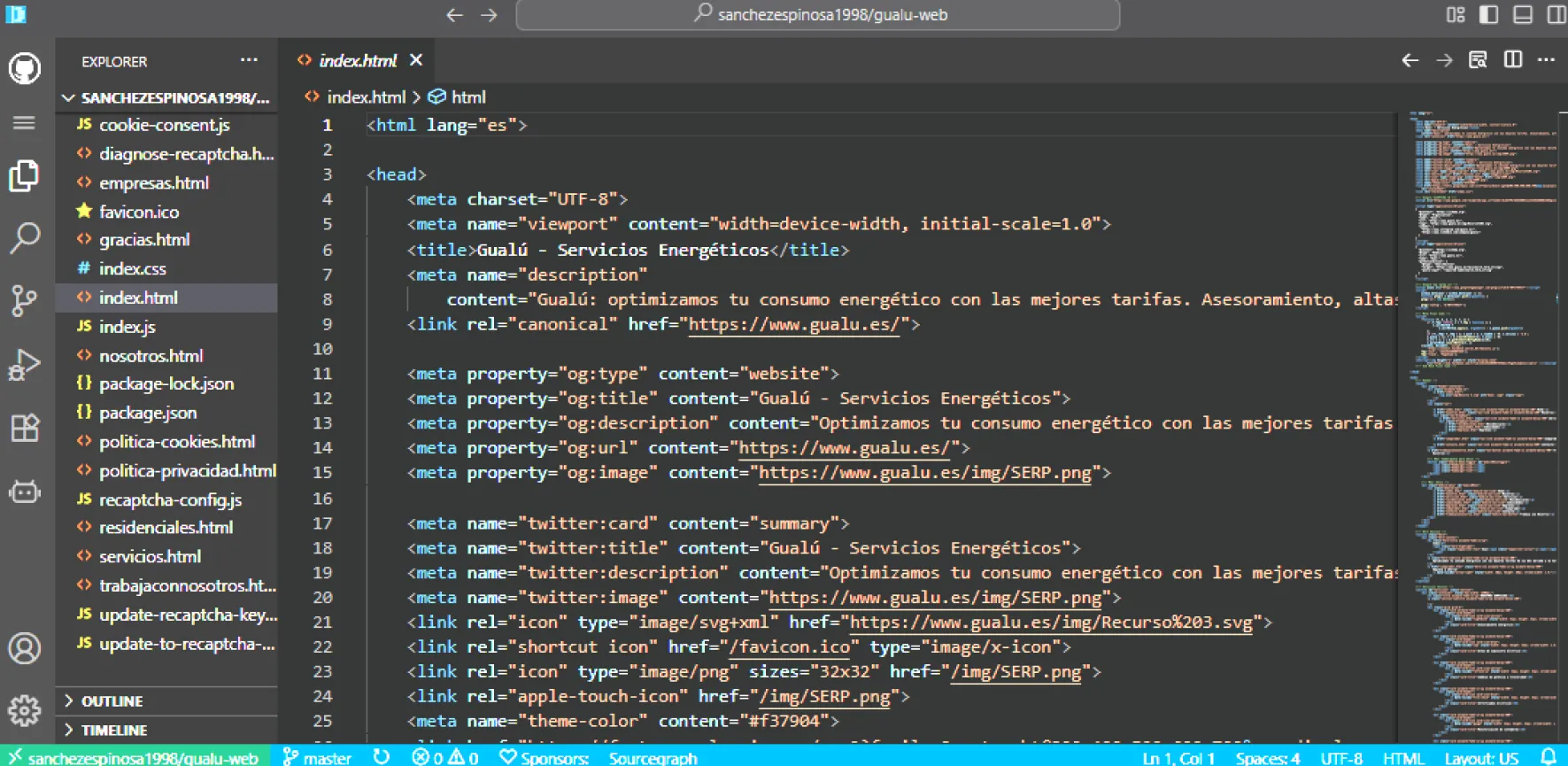This screenshot has height=766, width=1568.
Task: Open recaptcha-config.js file
Action: [166, 499]
